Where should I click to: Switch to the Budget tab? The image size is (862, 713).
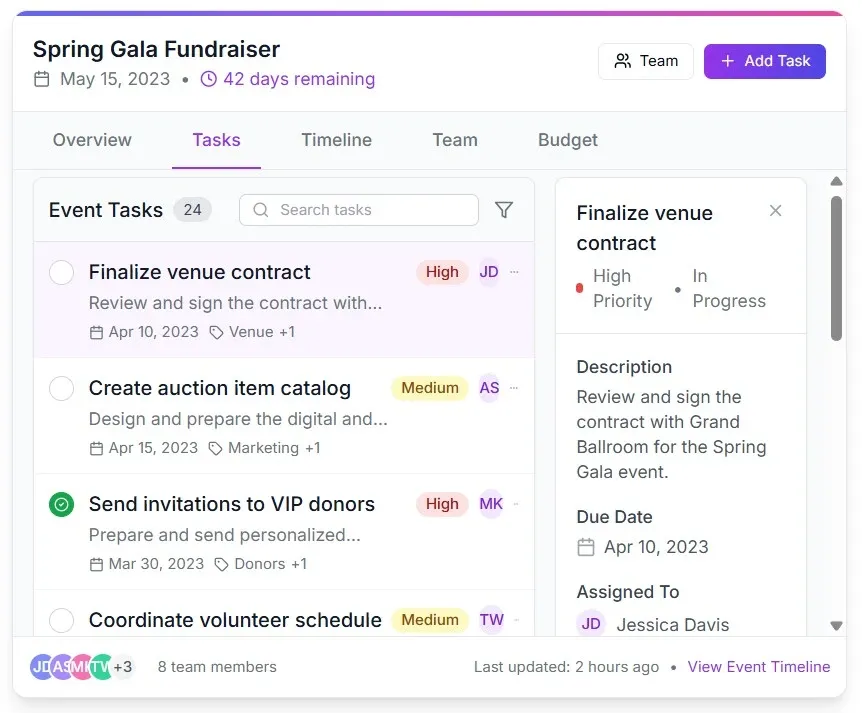pos(567,140)
